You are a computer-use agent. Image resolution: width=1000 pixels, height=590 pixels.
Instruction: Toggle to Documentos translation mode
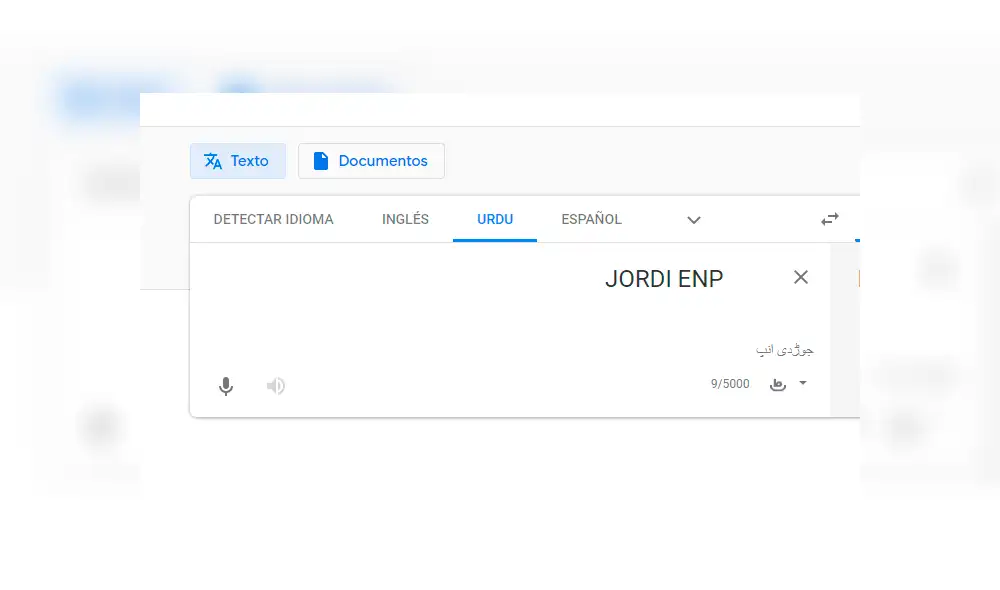371,160
